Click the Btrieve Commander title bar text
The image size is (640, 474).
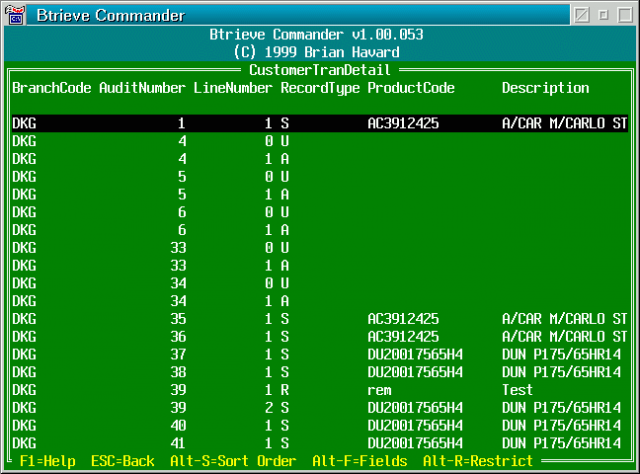(111, 16)
